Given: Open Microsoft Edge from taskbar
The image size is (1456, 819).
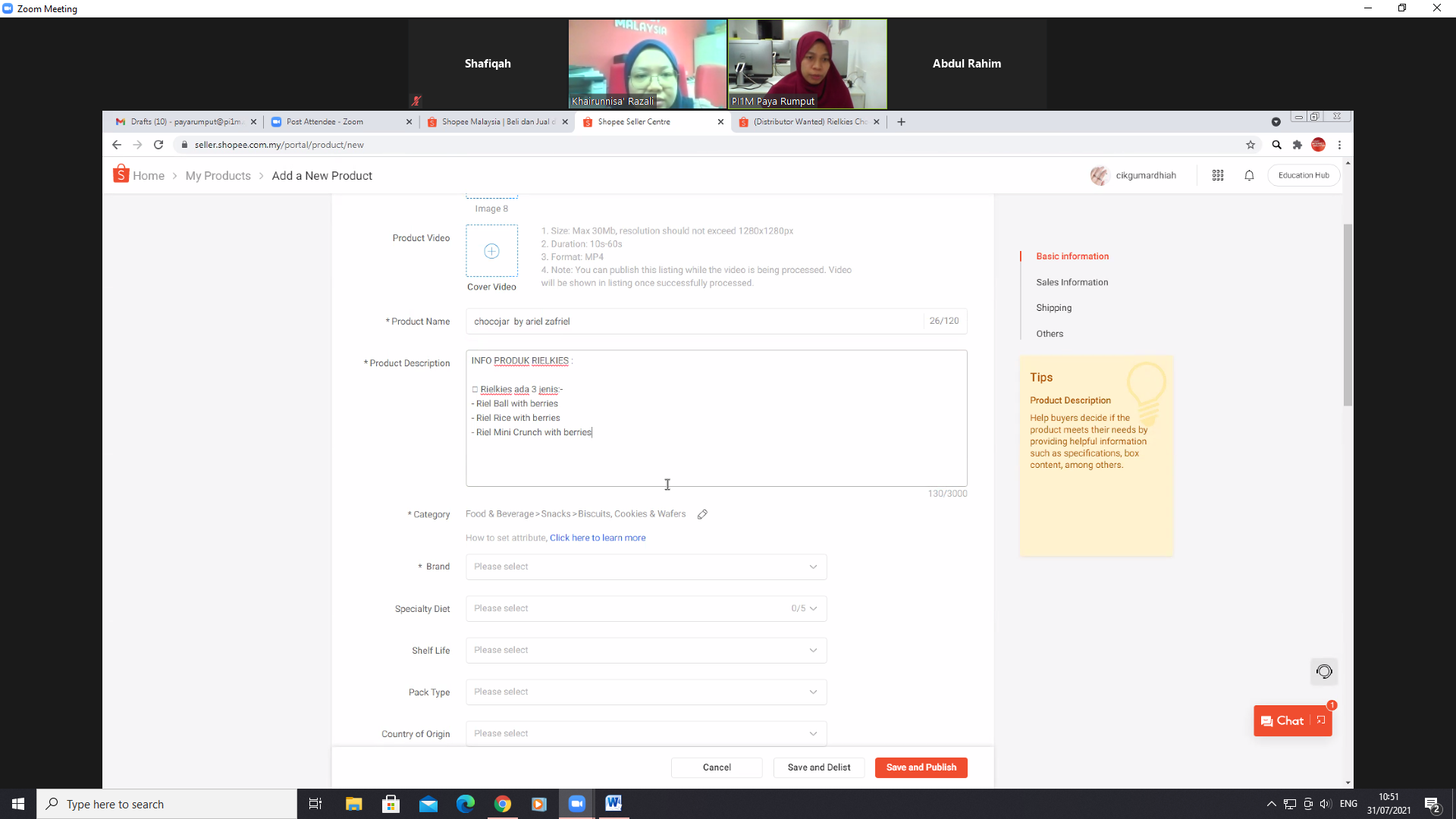Looking at the screenshot, I should point(465,804).
